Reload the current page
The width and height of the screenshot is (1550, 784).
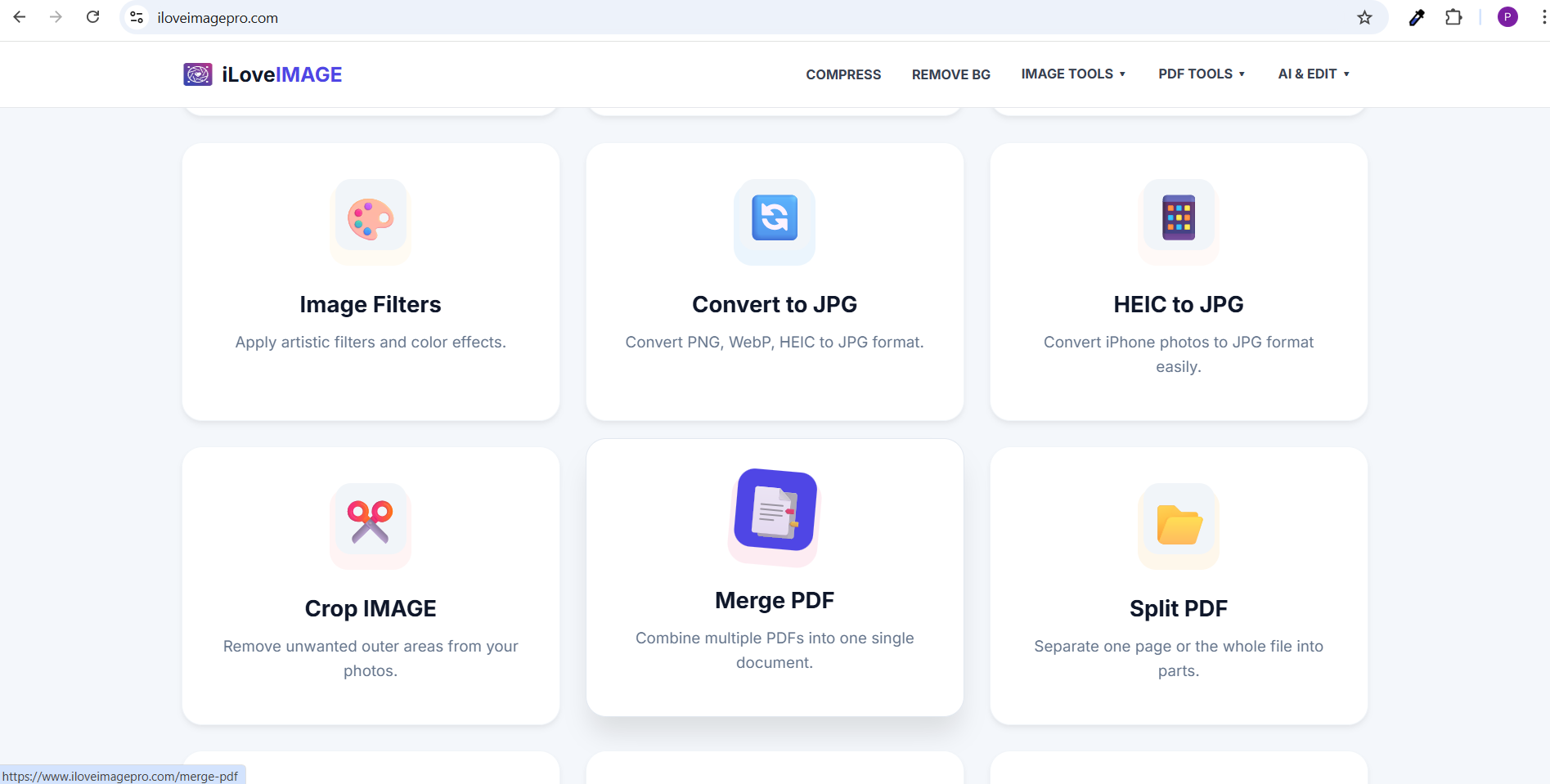coord(92,16)
